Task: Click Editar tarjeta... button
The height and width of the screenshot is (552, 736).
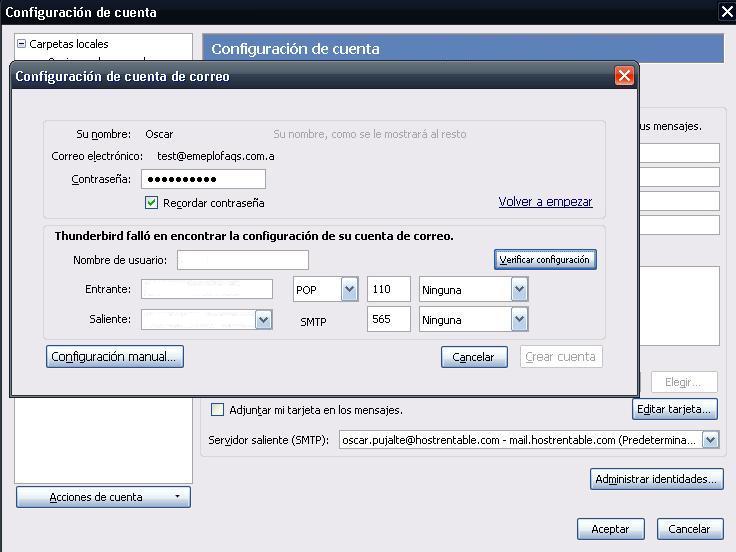Action: pos(675,409)
